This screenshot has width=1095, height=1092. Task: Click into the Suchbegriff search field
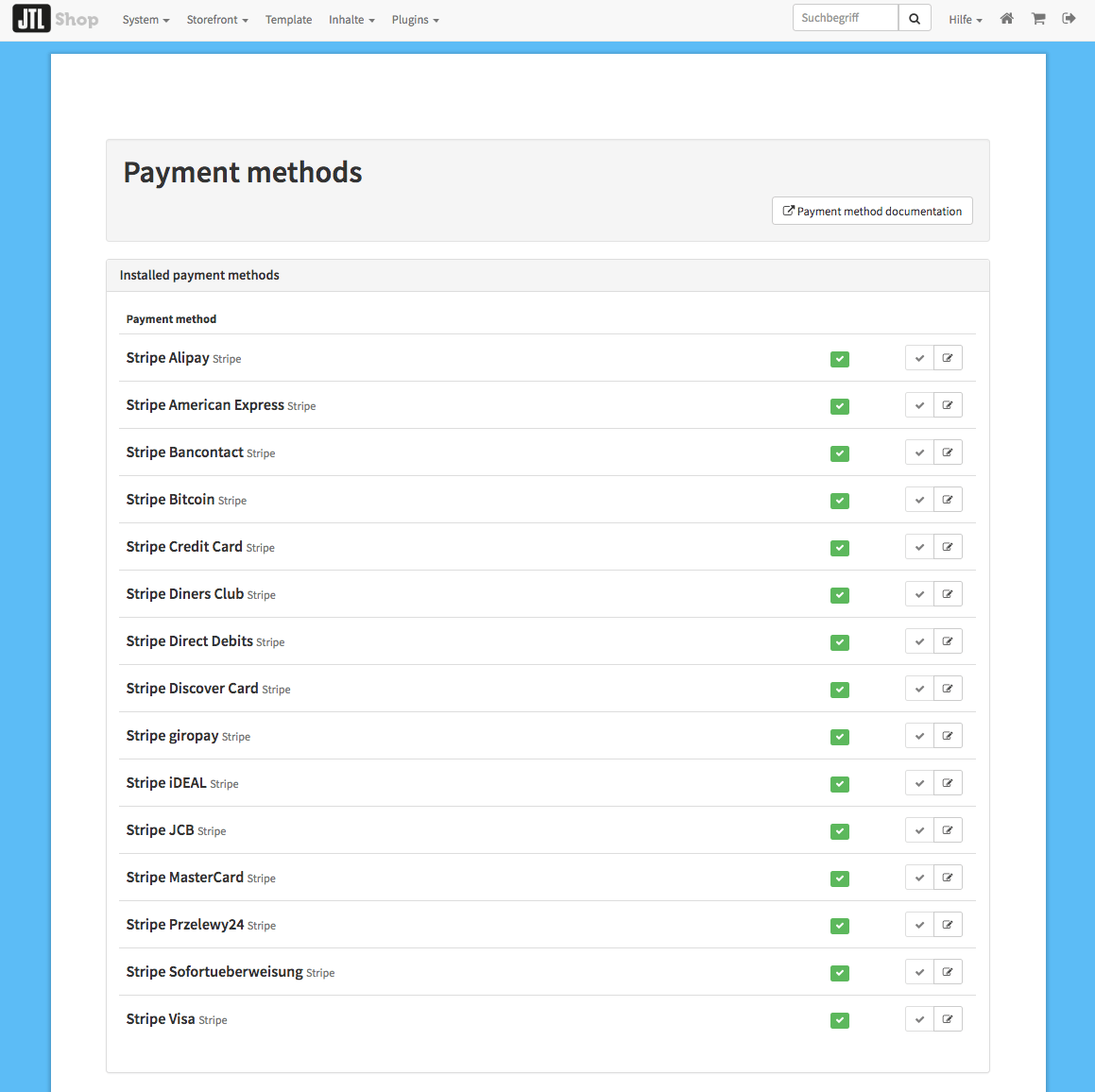(845, 18)
